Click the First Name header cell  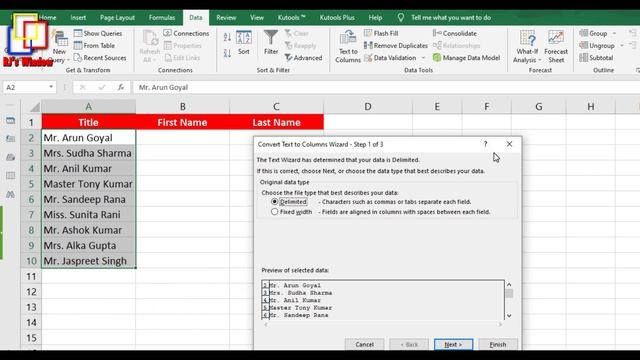(x=182, y=122)
